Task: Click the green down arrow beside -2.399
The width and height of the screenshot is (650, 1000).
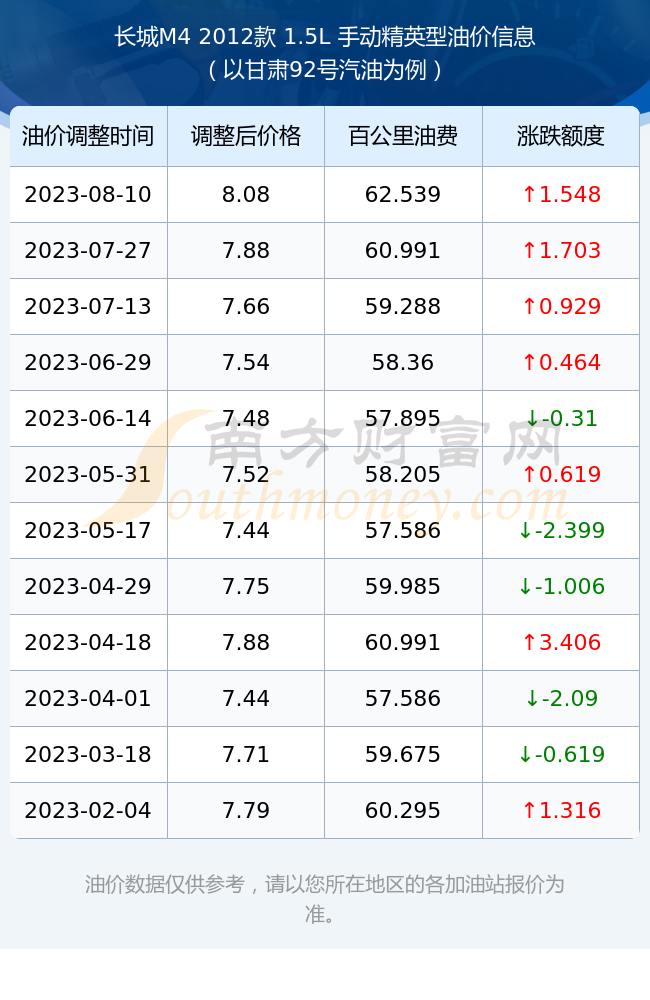Action: [x=525, y=530]
